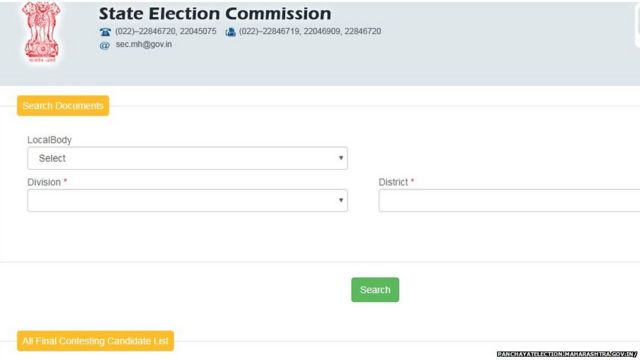Click the Division field label
This screenshot has height=360, width=640.
(44, 182)
